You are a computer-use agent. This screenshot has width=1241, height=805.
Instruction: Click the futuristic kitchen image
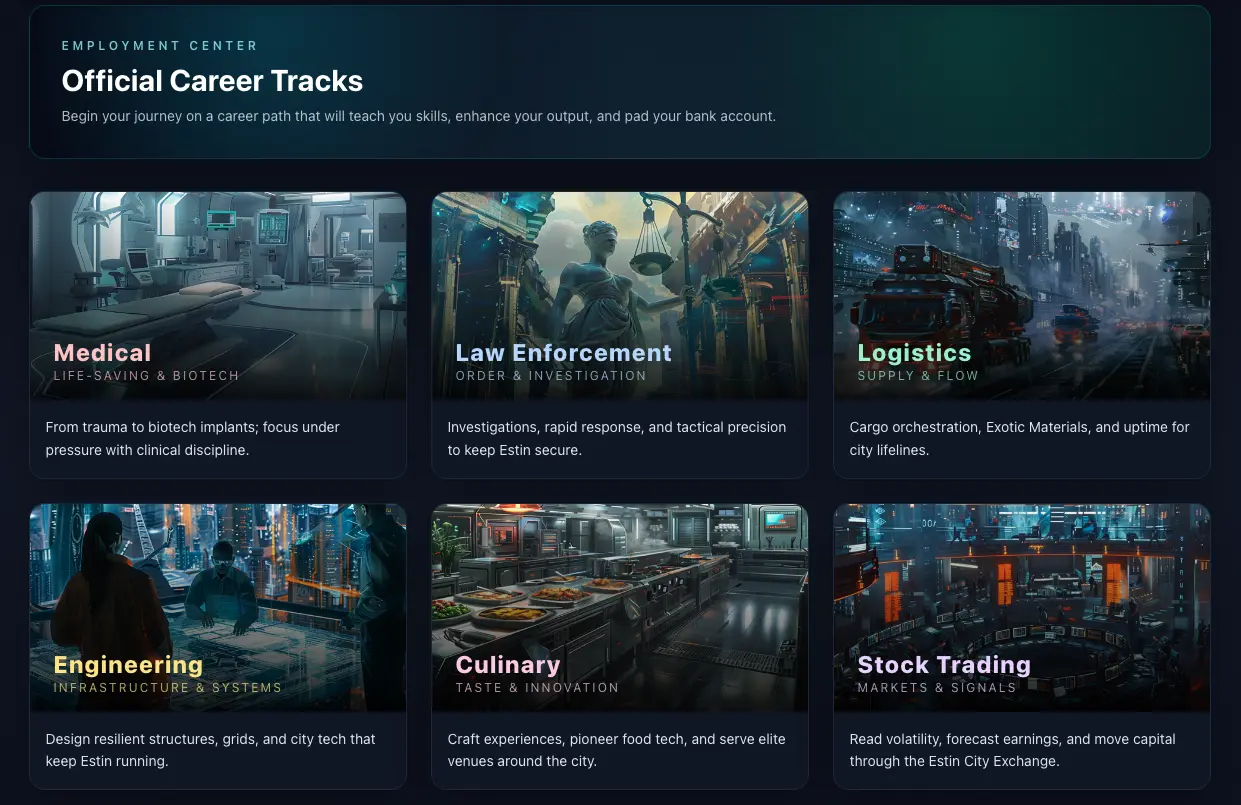619,580
